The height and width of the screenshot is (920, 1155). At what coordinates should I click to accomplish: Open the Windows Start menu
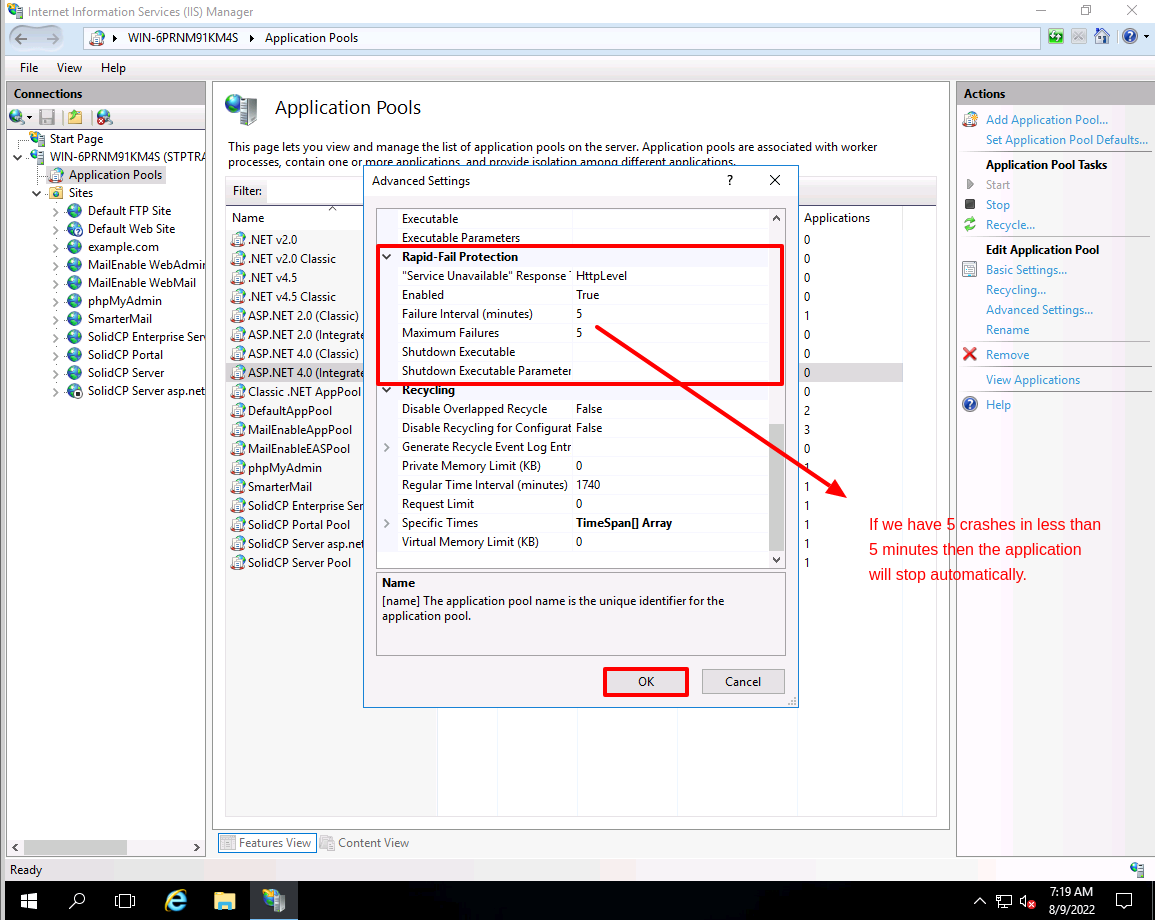[x=29, y=900]
